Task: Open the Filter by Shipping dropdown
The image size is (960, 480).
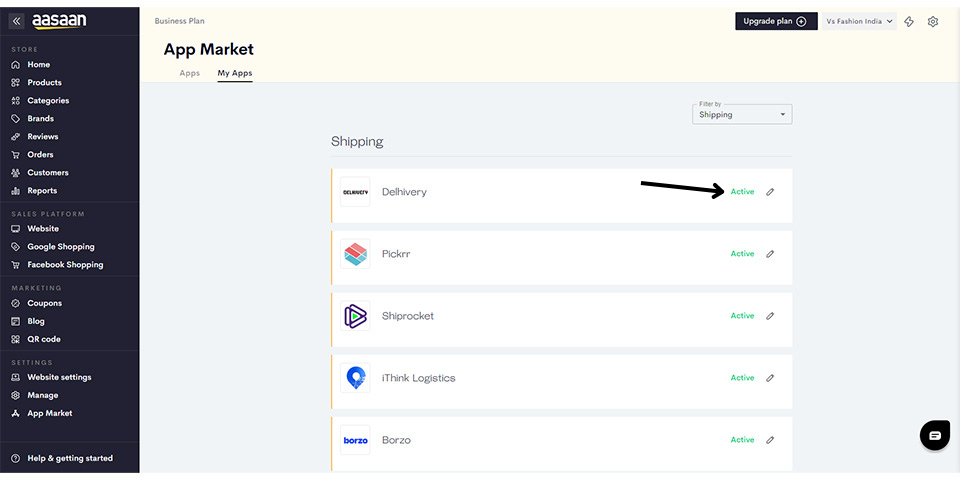Action: pyautogui.click(x=742, y=114)
